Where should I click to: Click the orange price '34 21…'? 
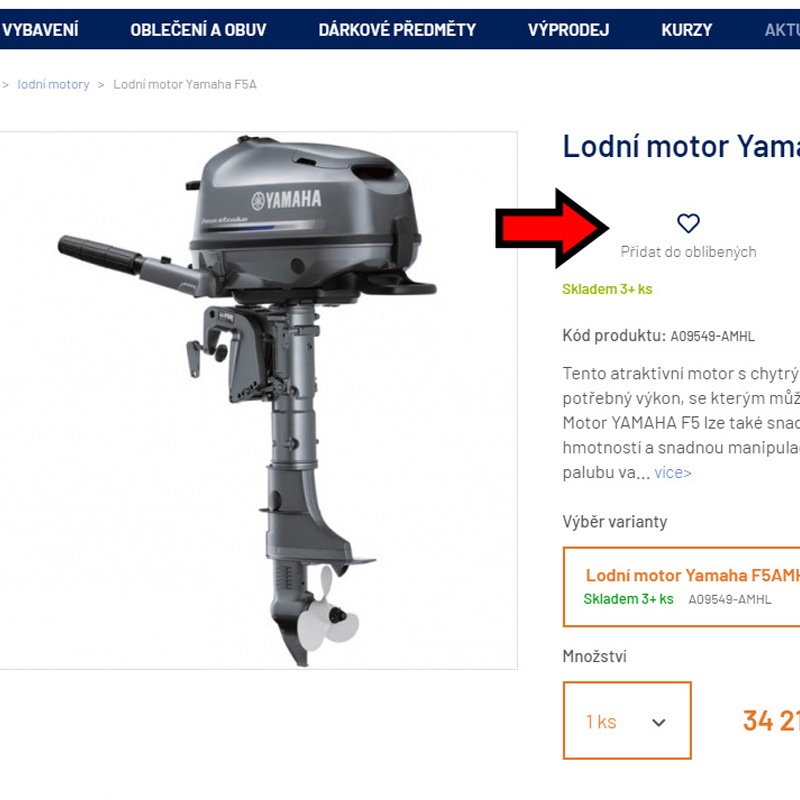click(771, 721)
